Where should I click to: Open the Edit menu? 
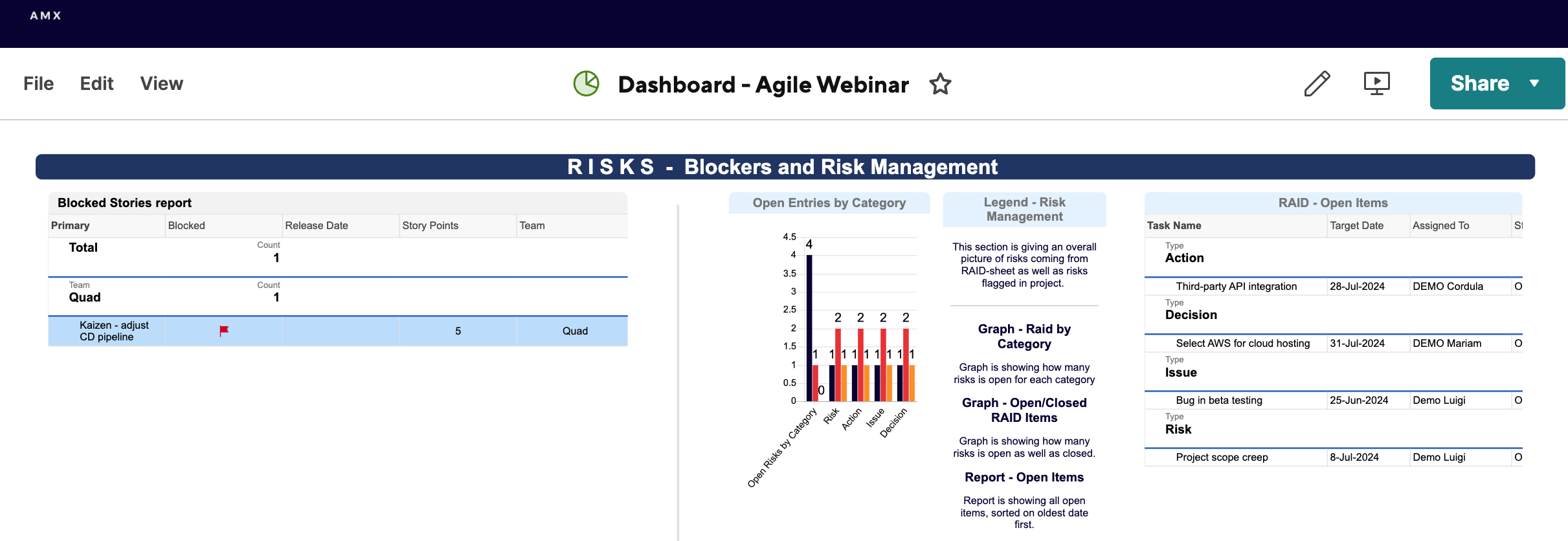[x=96, y=83]
